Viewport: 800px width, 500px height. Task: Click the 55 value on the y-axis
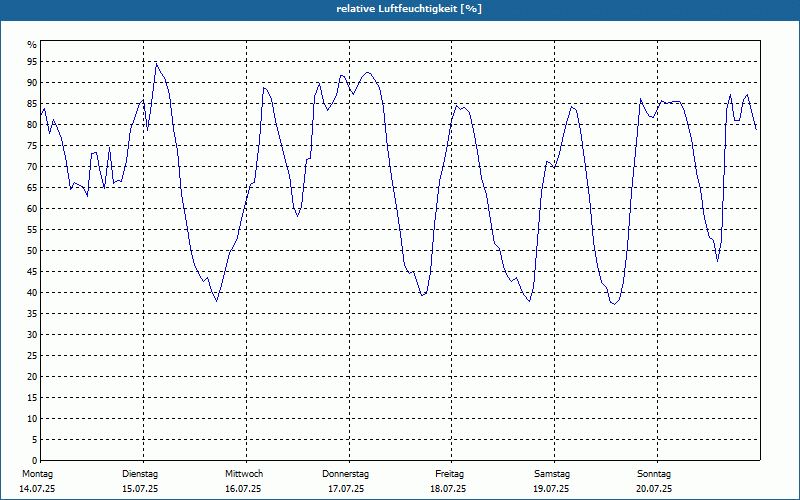pyautogui.click(x=32, y=230)
